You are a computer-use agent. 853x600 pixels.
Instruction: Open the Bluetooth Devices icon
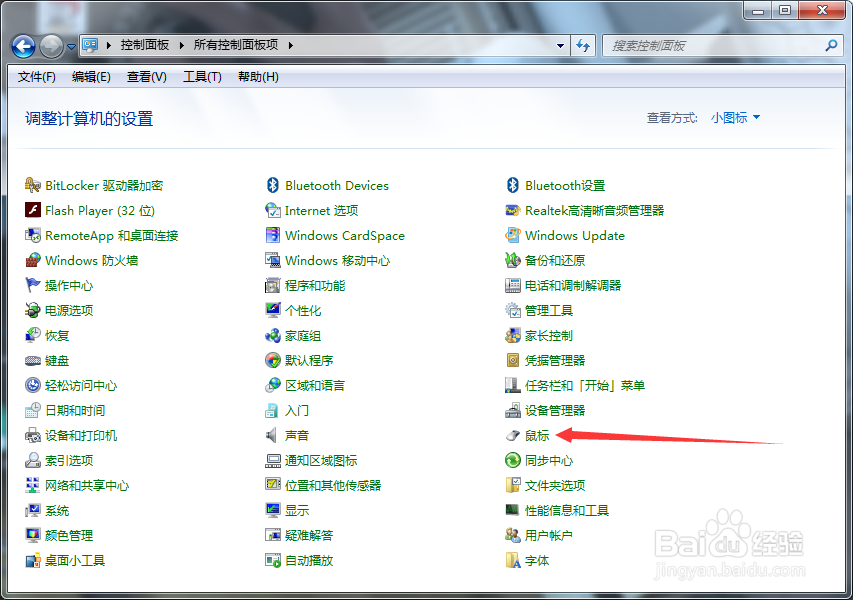point(273,185)
